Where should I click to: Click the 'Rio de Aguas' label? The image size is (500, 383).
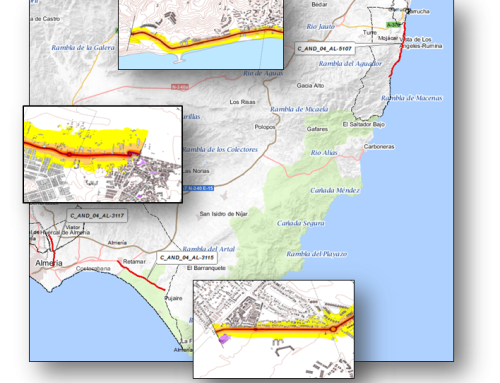click(263, 73)
